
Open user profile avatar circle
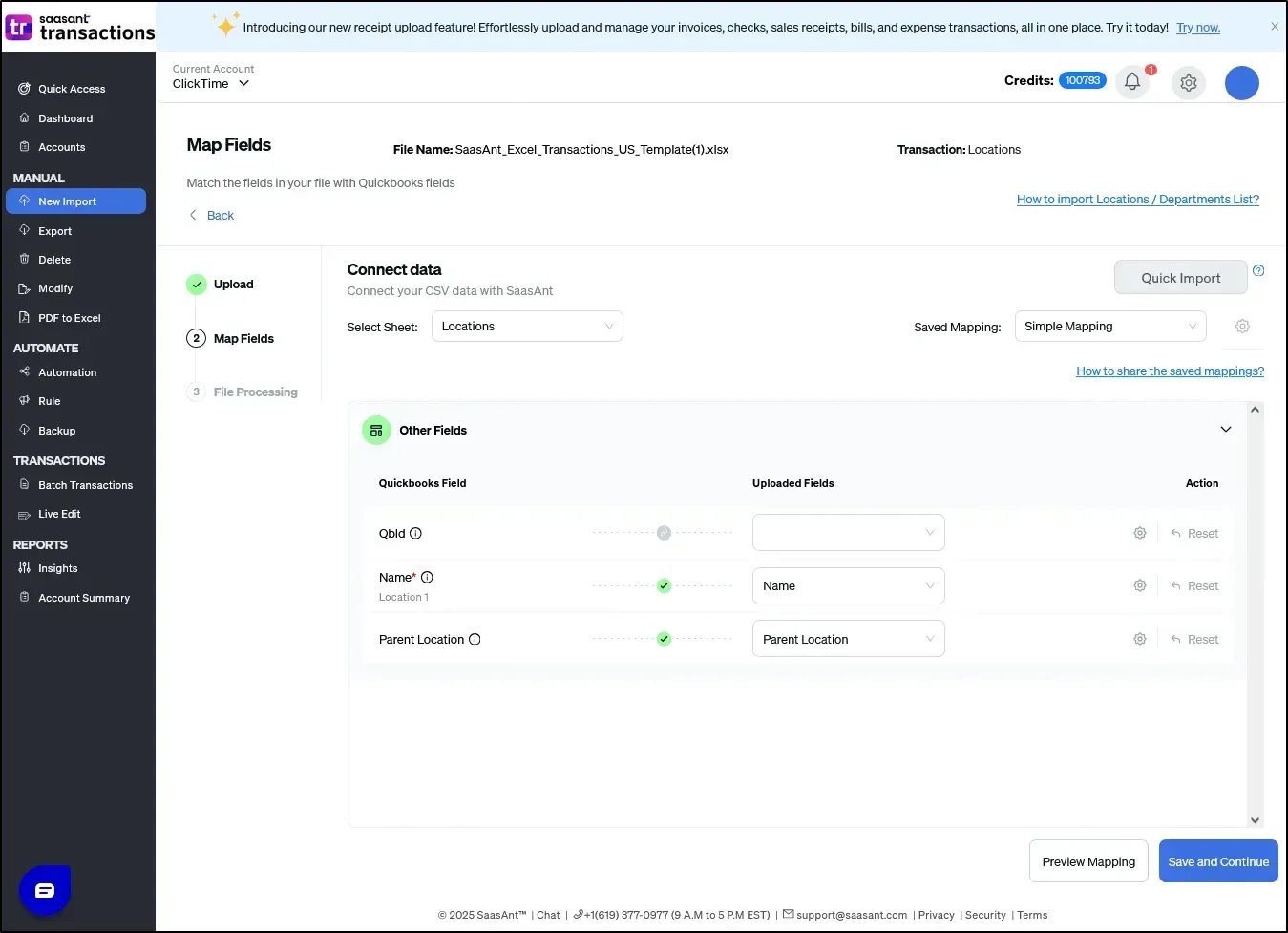click(1242, 83)
